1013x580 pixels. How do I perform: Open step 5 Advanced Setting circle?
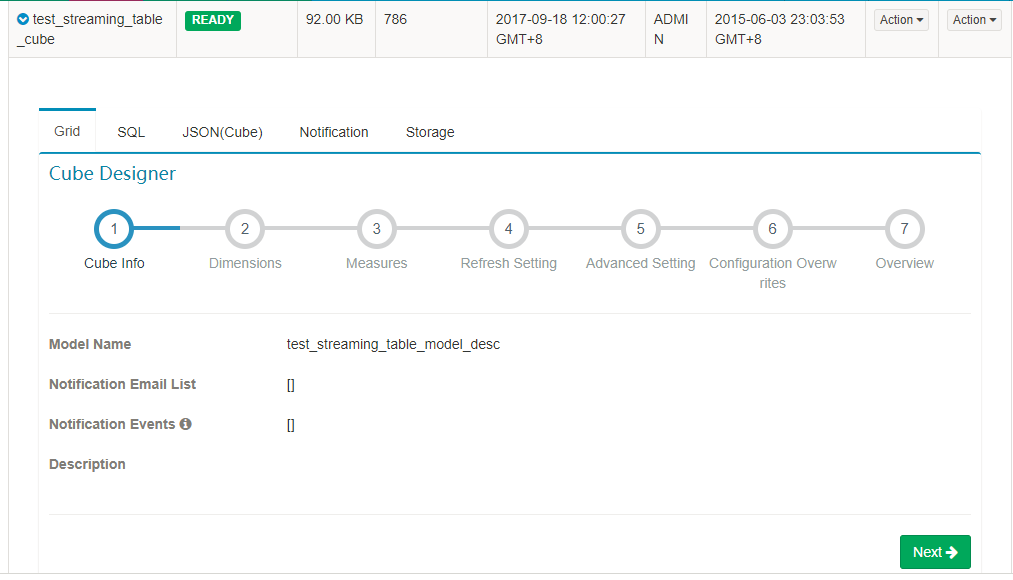pyautogui.click(x=640, y=228)
